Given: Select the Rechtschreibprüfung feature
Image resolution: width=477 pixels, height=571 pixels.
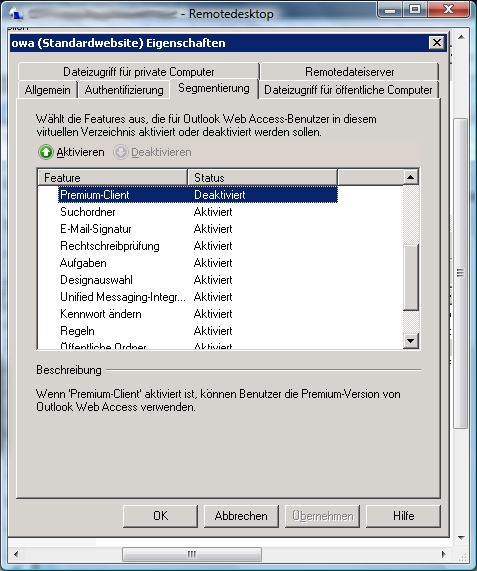Looking at the screenshot, I should point(110,246).
